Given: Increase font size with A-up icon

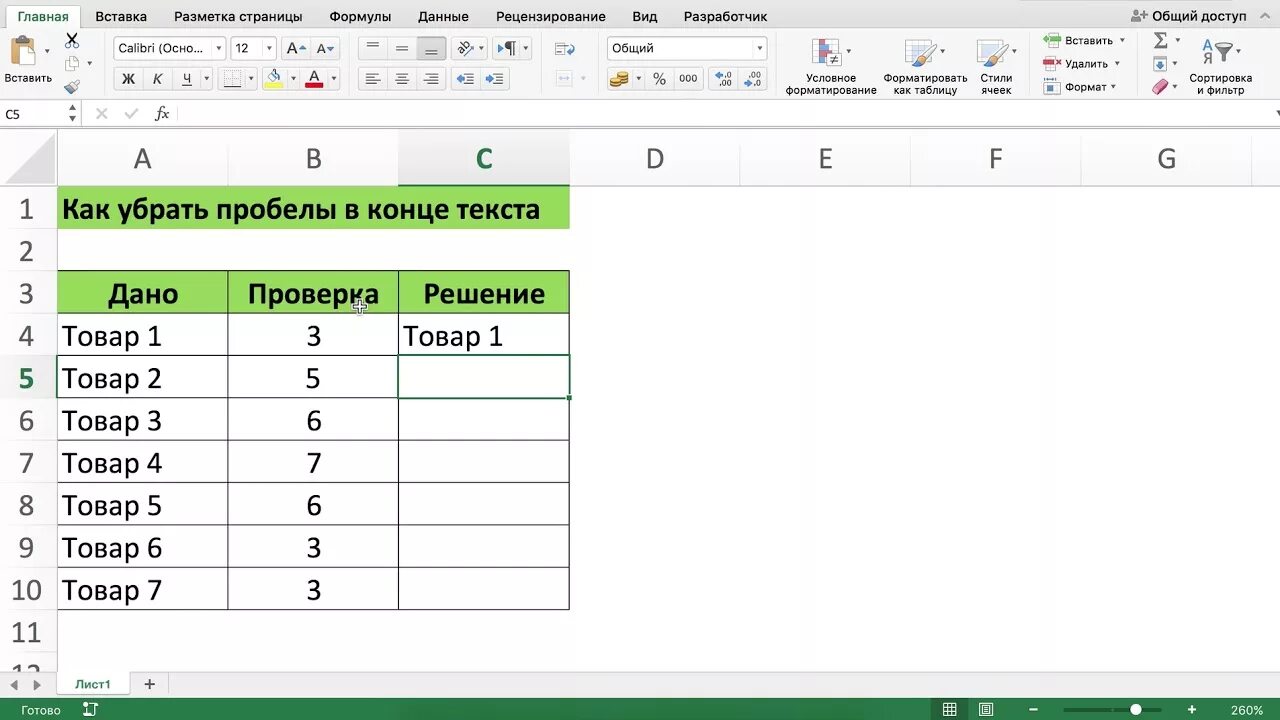Looking at the screenshot, I should [295, 48].
